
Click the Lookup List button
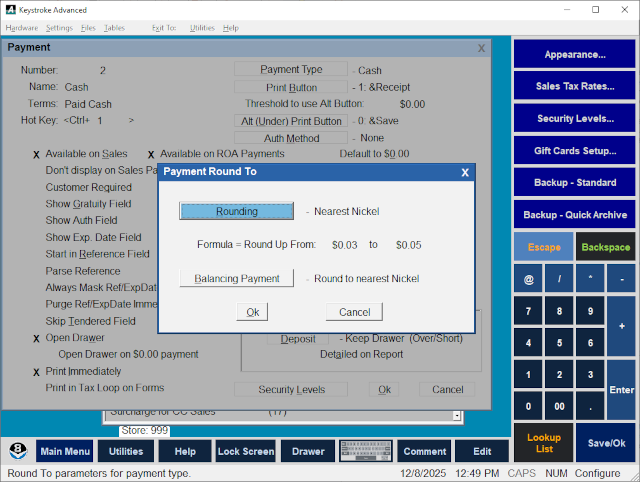(x=544, y=443)
